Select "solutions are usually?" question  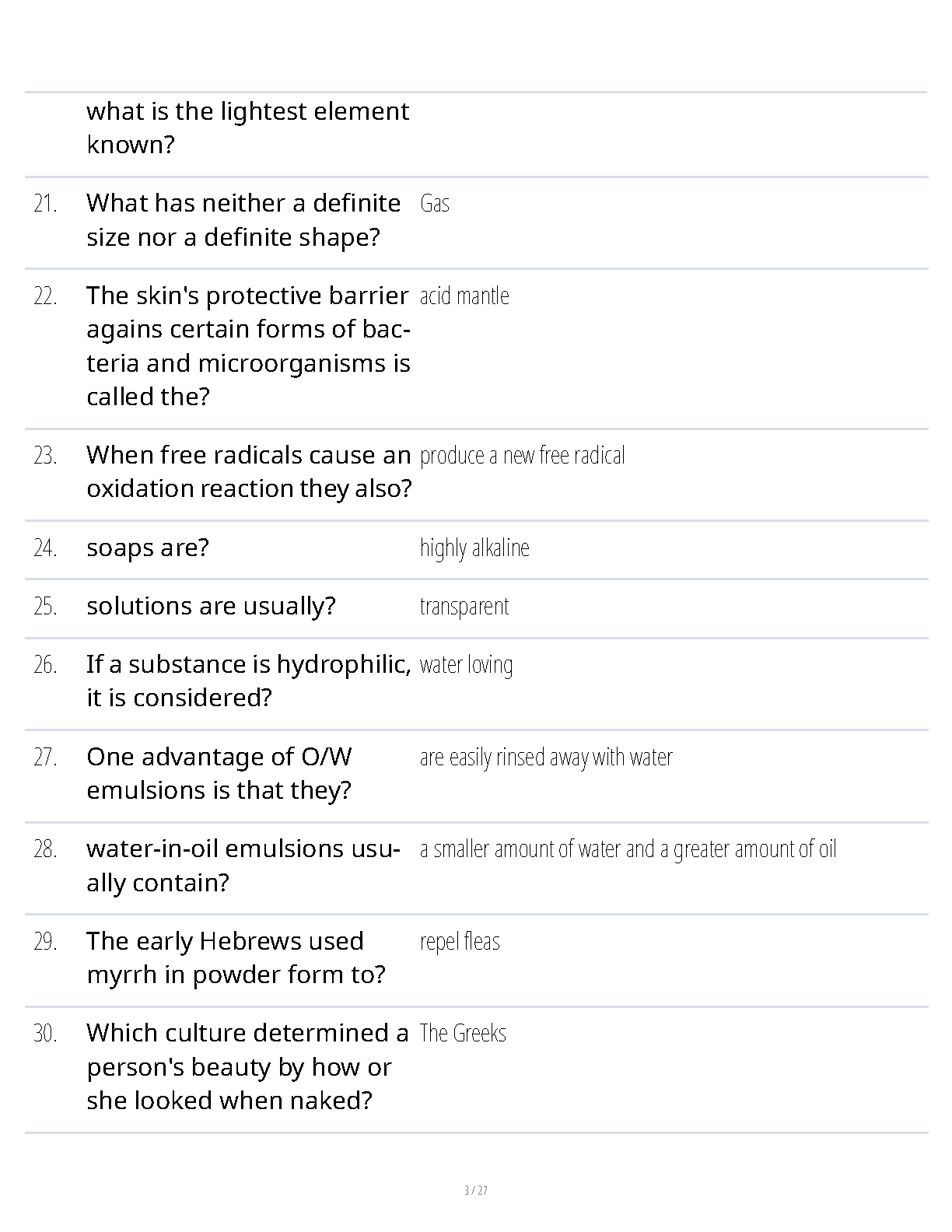click(x=211, y=606)
